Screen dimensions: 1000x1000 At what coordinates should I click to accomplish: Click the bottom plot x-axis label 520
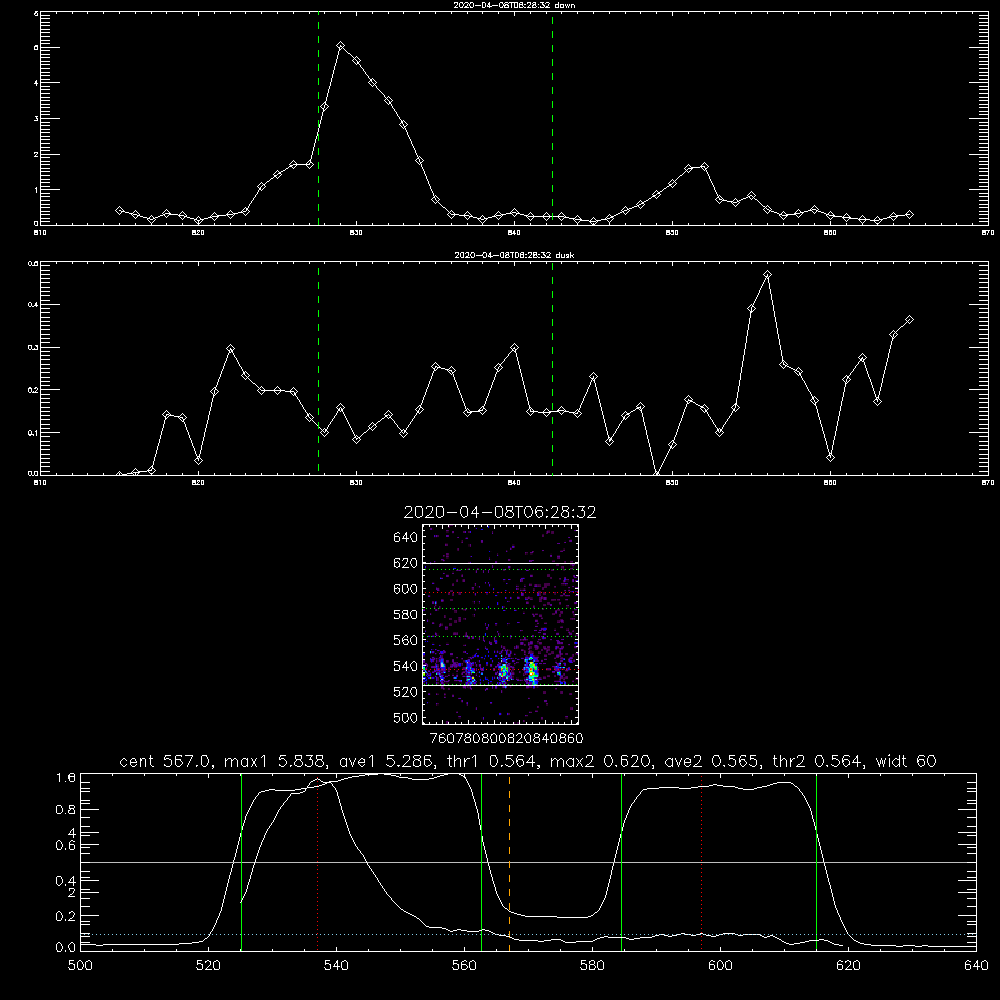(x=208, y=966)
